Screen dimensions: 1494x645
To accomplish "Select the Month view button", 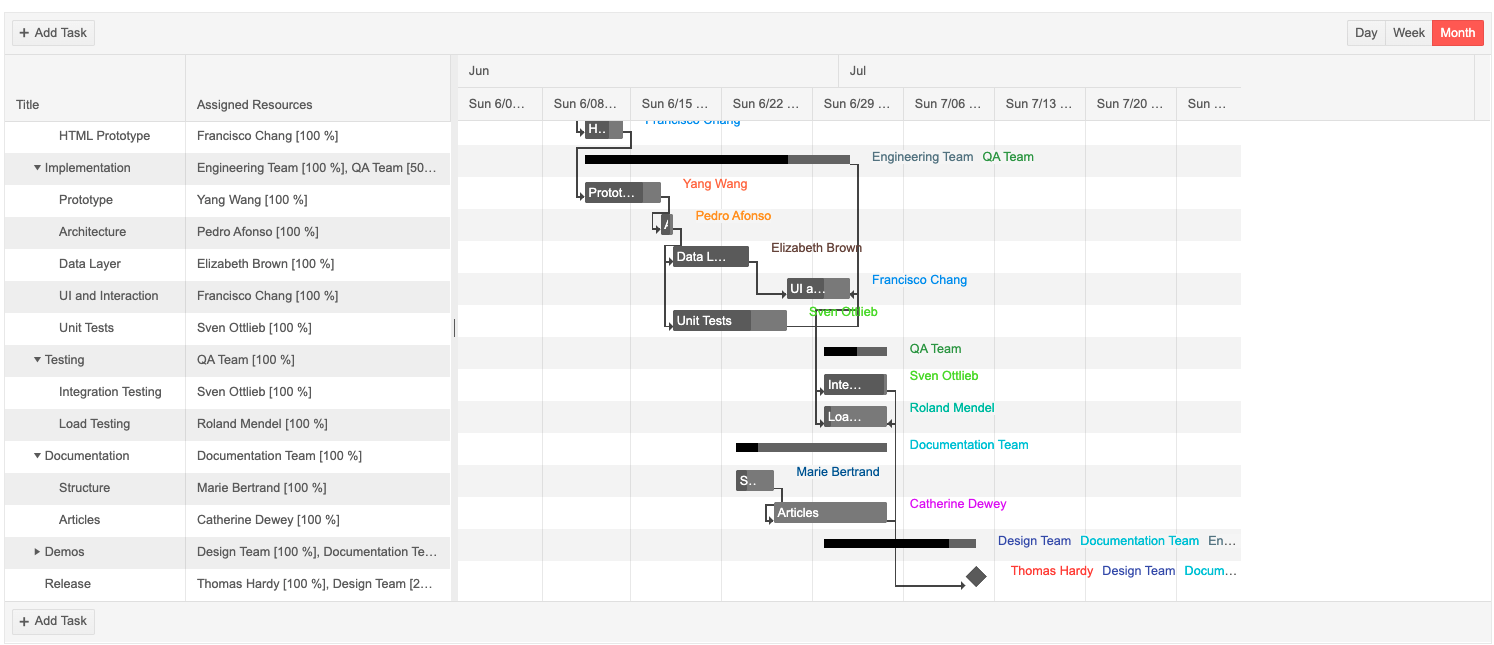I will click(1457, 33).
